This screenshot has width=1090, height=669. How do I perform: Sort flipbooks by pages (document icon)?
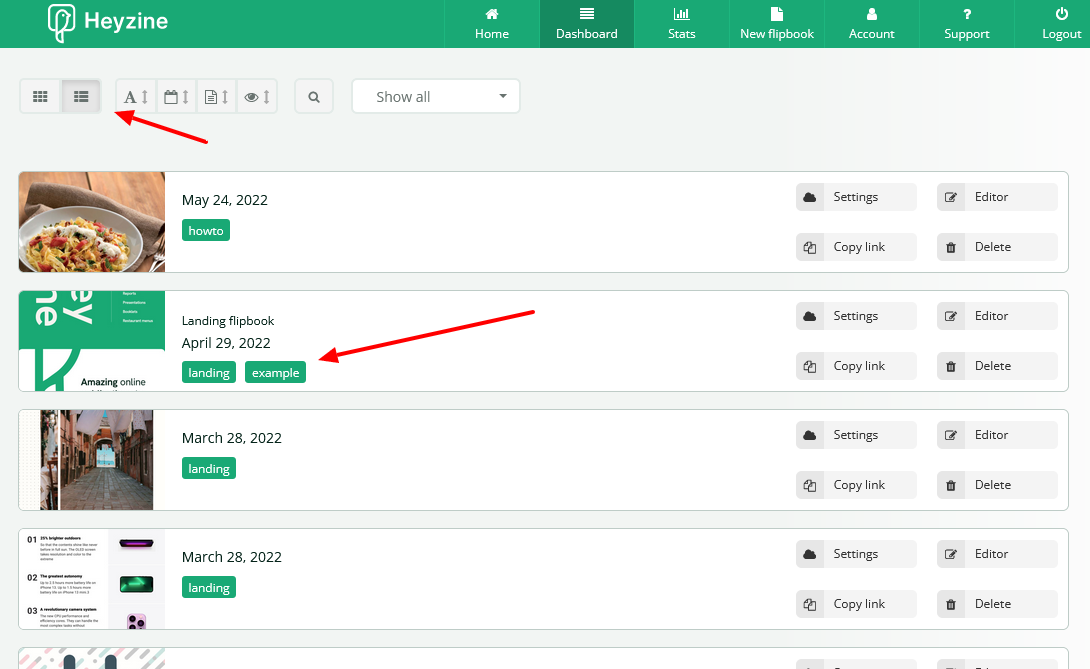coord(217,97)
